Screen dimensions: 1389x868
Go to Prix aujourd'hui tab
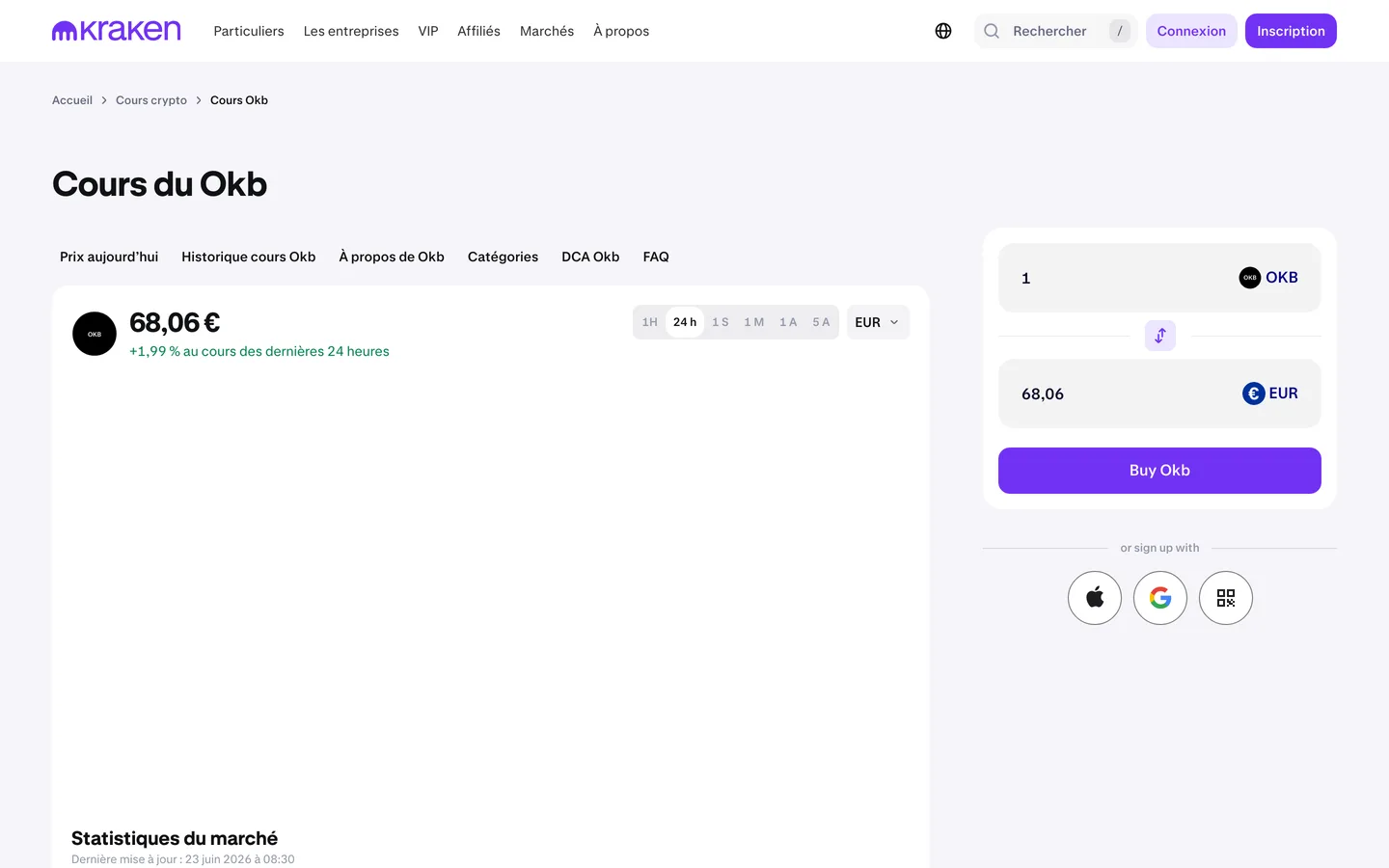[x=109, y=257]
